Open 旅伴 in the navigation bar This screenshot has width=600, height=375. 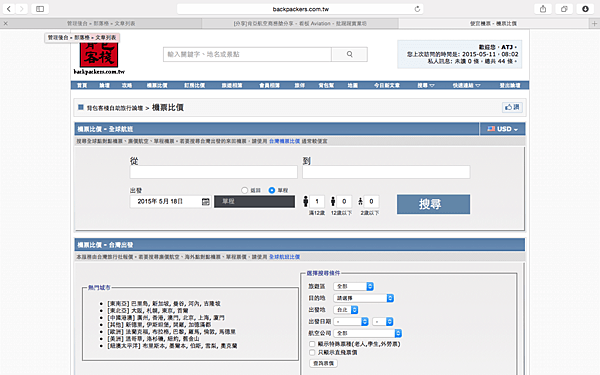[300, 85]
